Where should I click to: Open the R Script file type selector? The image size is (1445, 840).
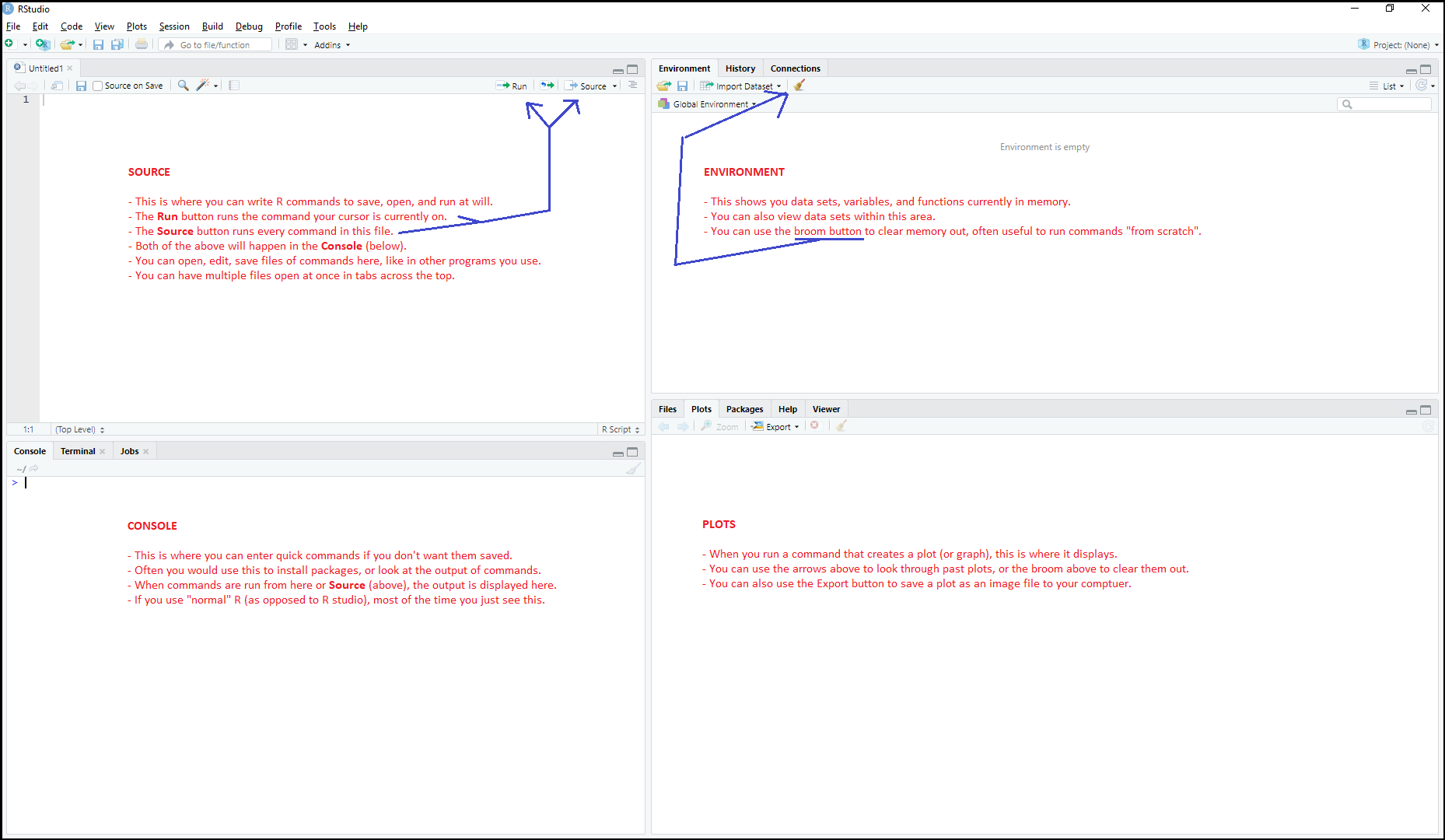click(621, 429)
